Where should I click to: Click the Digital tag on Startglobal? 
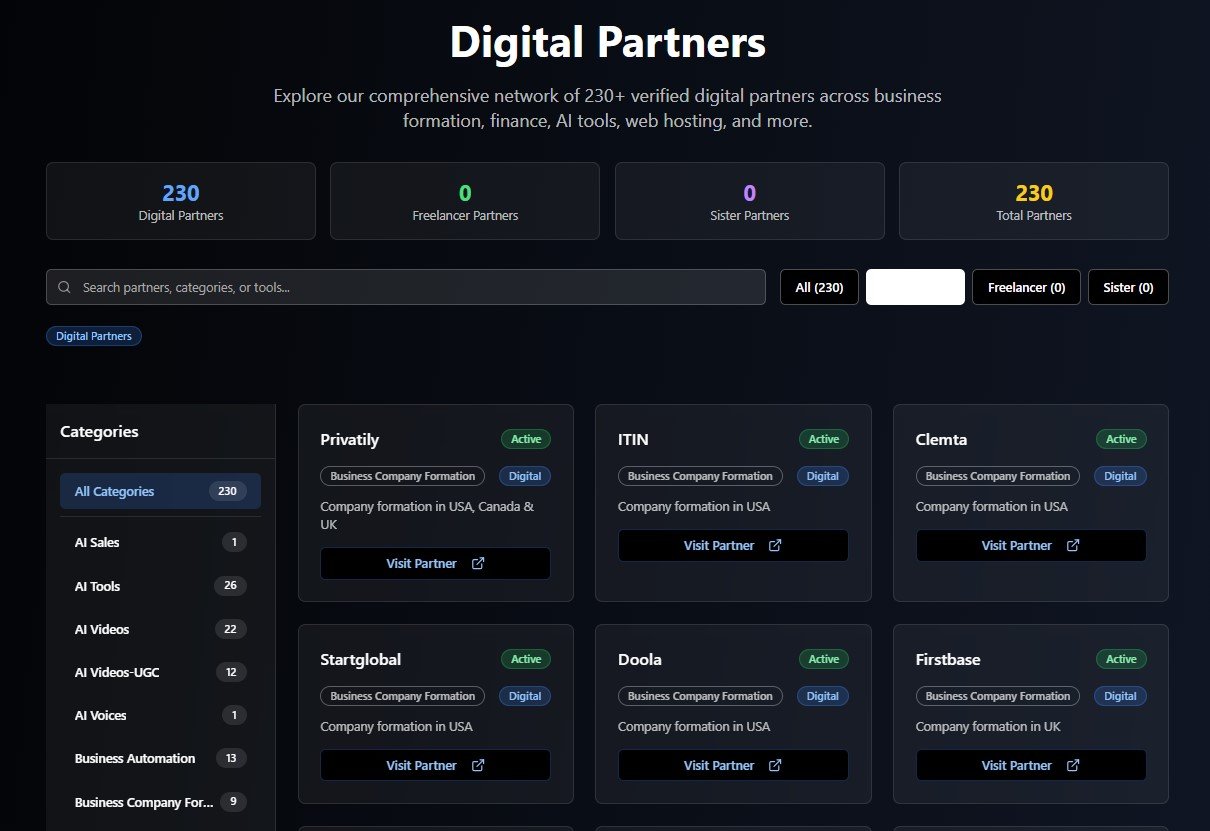(525, 696)
